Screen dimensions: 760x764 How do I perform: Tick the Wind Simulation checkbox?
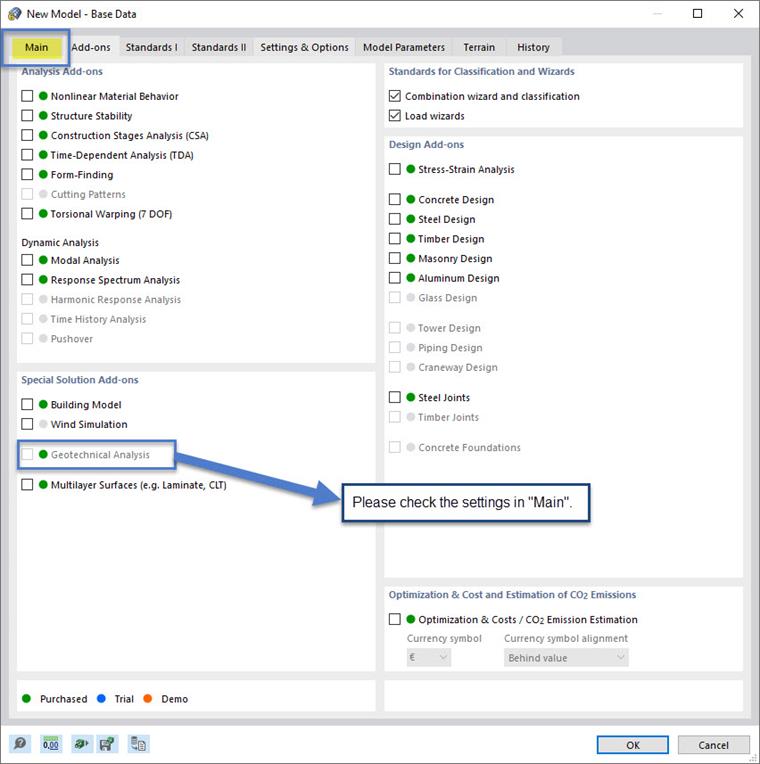(27, 424)
